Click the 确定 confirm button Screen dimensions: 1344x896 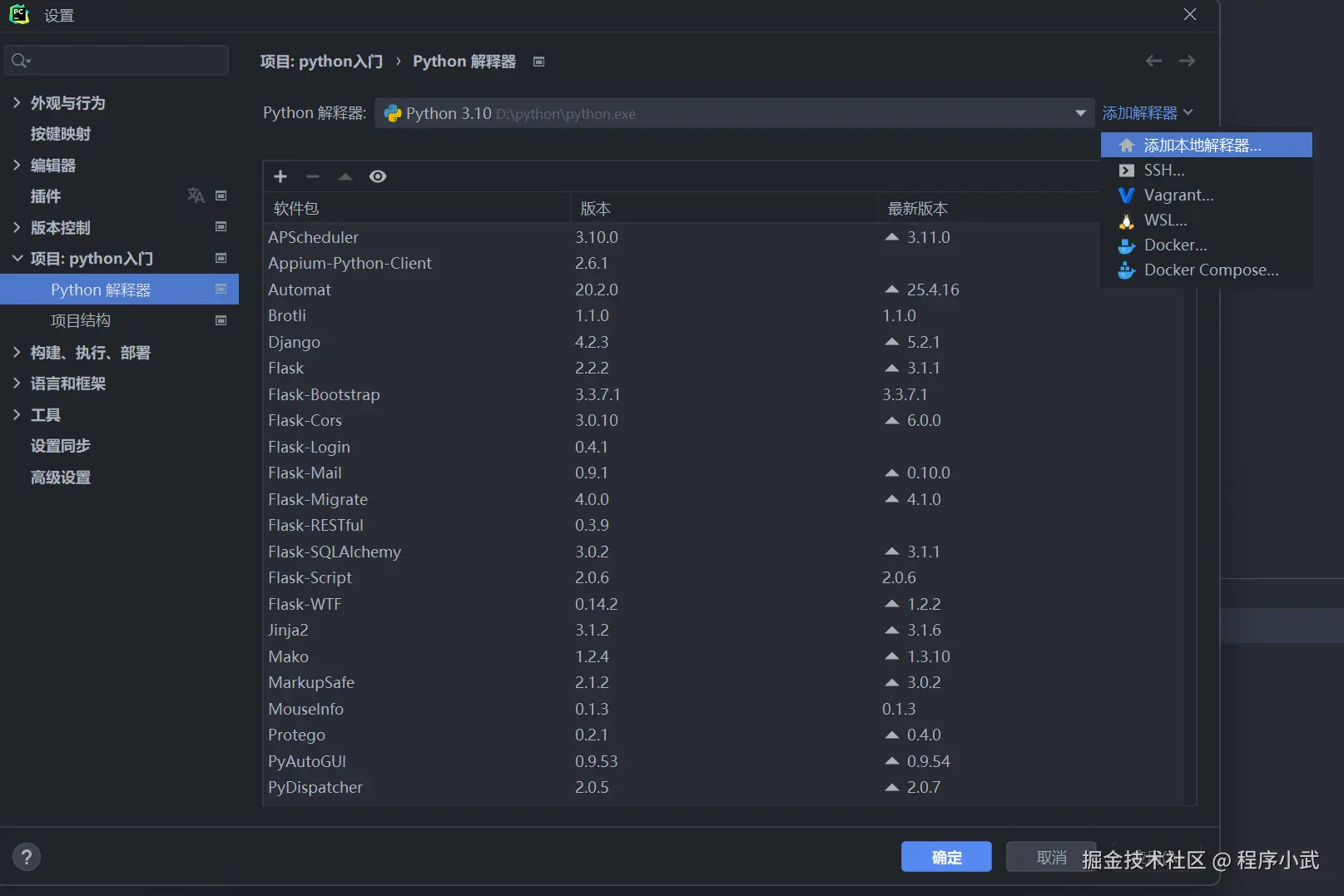point(946,857)
